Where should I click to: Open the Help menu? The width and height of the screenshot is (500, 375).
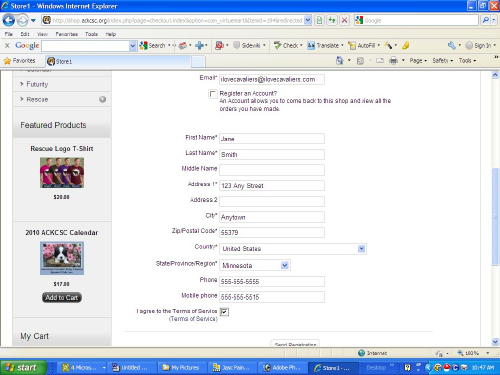click(111, 34)
